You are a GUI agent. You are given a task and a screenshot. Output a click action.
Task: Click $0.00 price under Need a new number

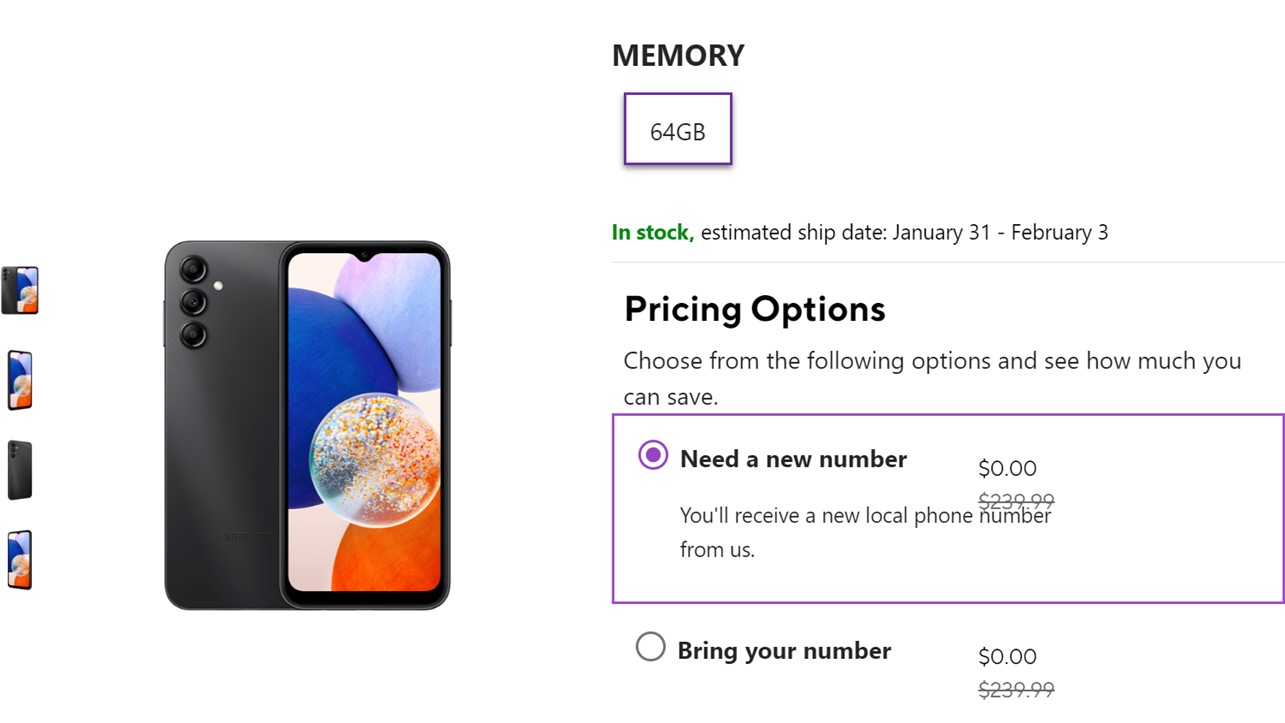pyautogui.click(x=1007, y=468)
